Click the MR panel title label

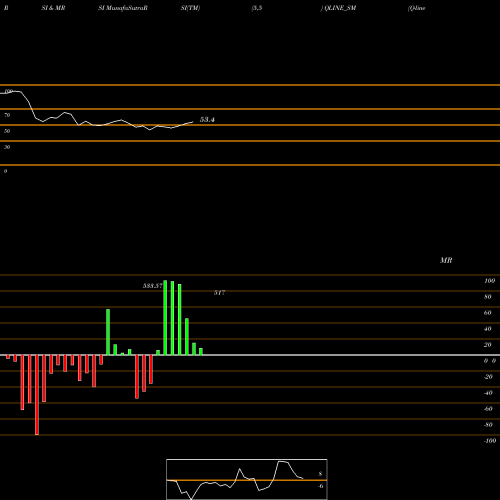pyautogui.click(x=446, y=260)
